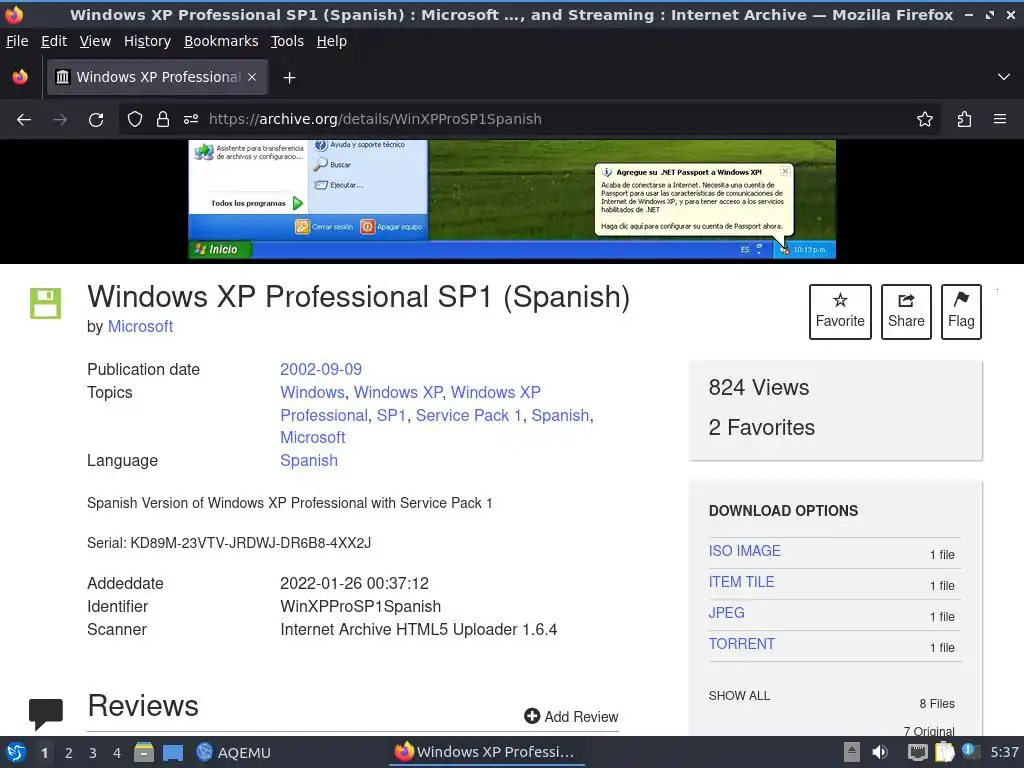This screenshot has height=768, width=1024.
Task: Open the list all tabs chevron
Action: [x=1004, y=77]
